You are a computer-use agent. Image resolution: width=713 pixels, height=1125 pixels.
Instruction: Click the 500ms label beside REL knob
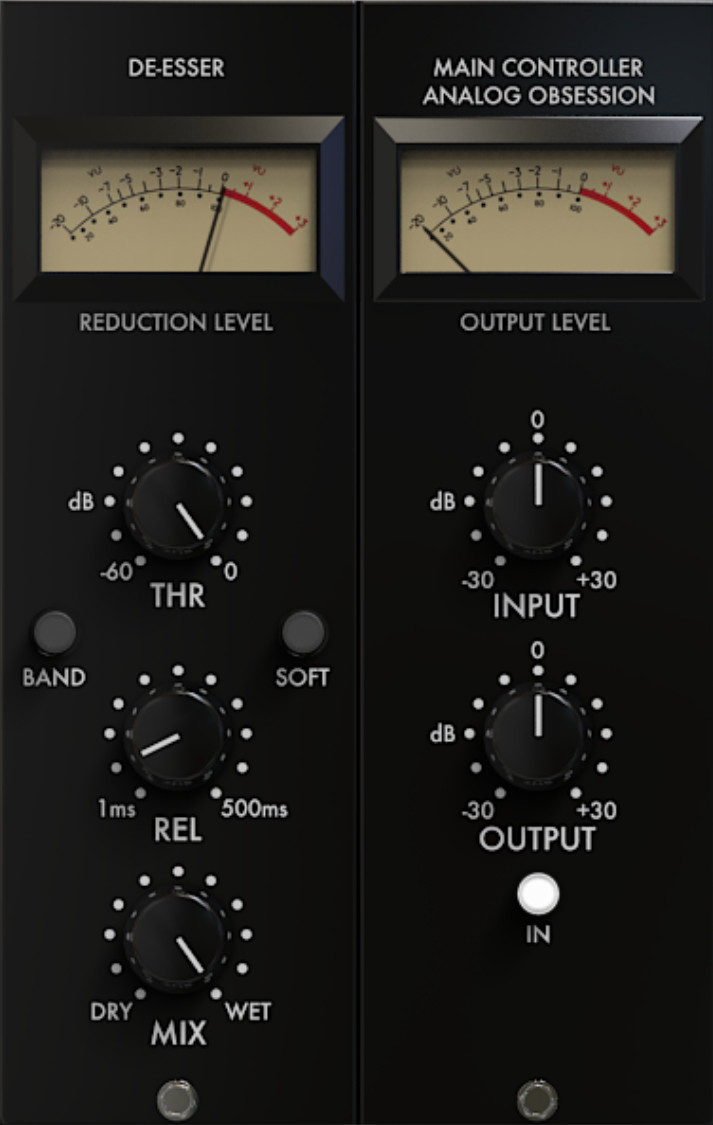coord(254,809)
